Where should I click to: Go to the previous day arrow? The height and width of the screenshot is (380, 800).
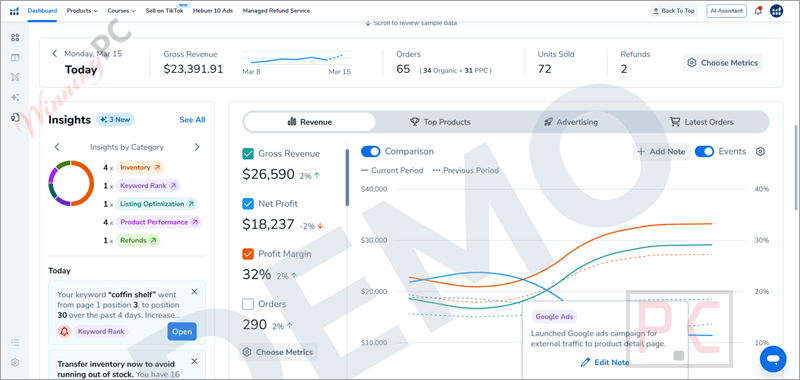point(55,54)
